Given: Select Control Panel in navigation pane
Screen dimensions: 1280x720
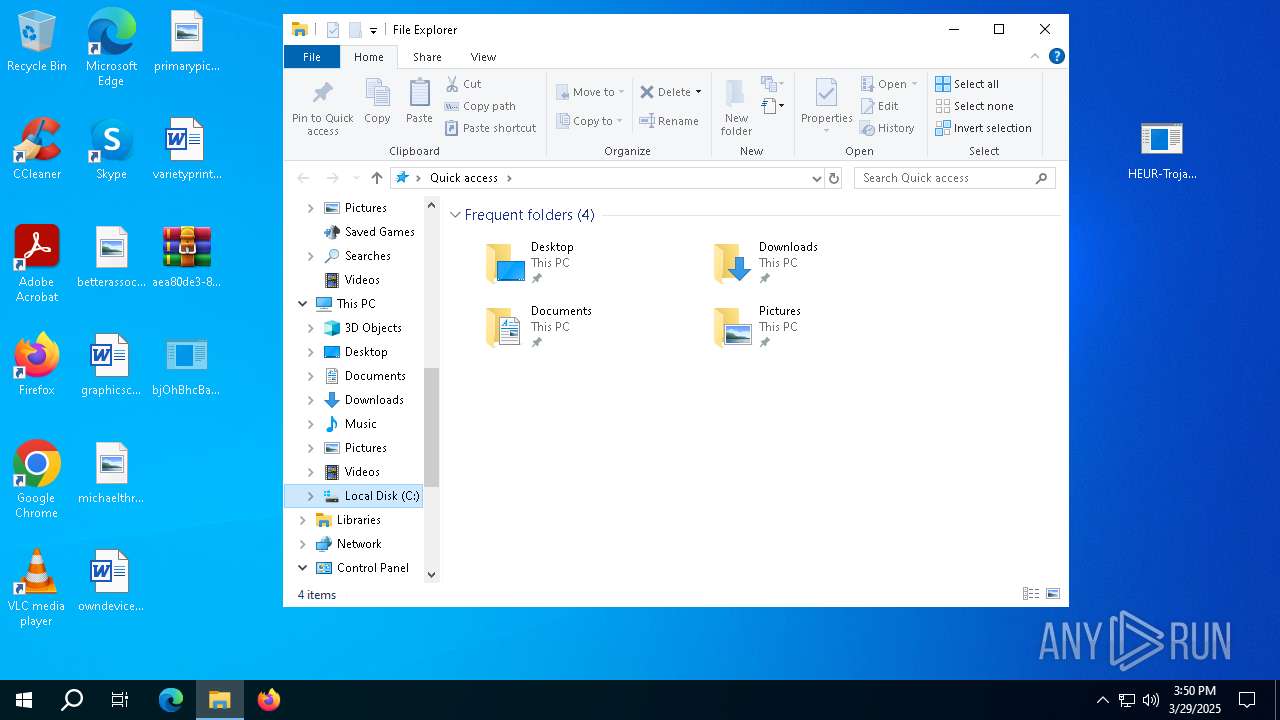Looking at the screenshot, I should coord(363,568).
